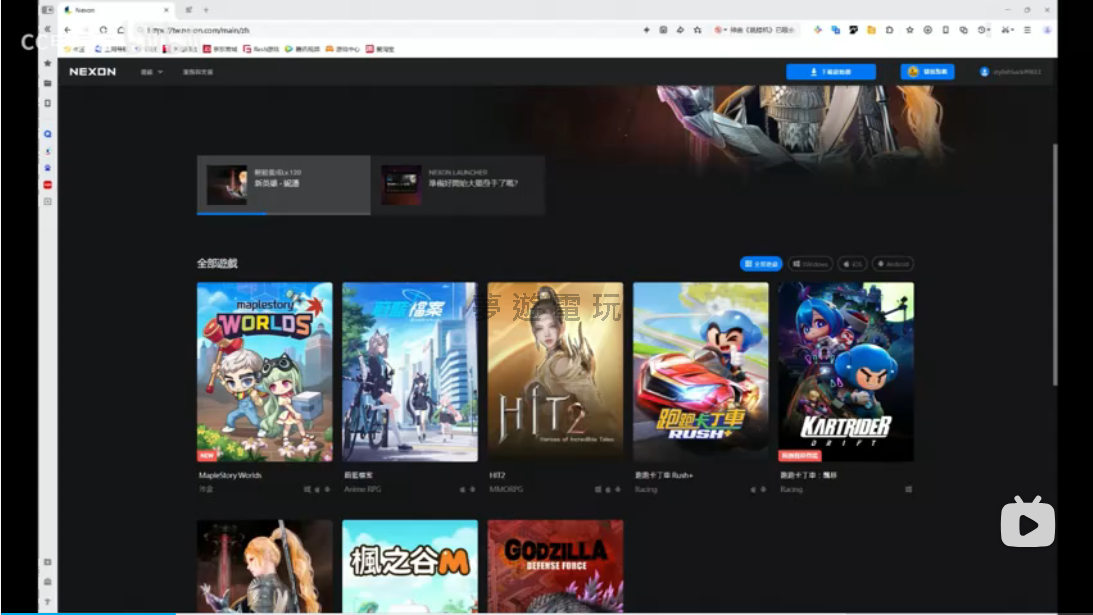1093x615 pixels.
Task: Open the HIT2 game card
Action: tap(556, 372)
